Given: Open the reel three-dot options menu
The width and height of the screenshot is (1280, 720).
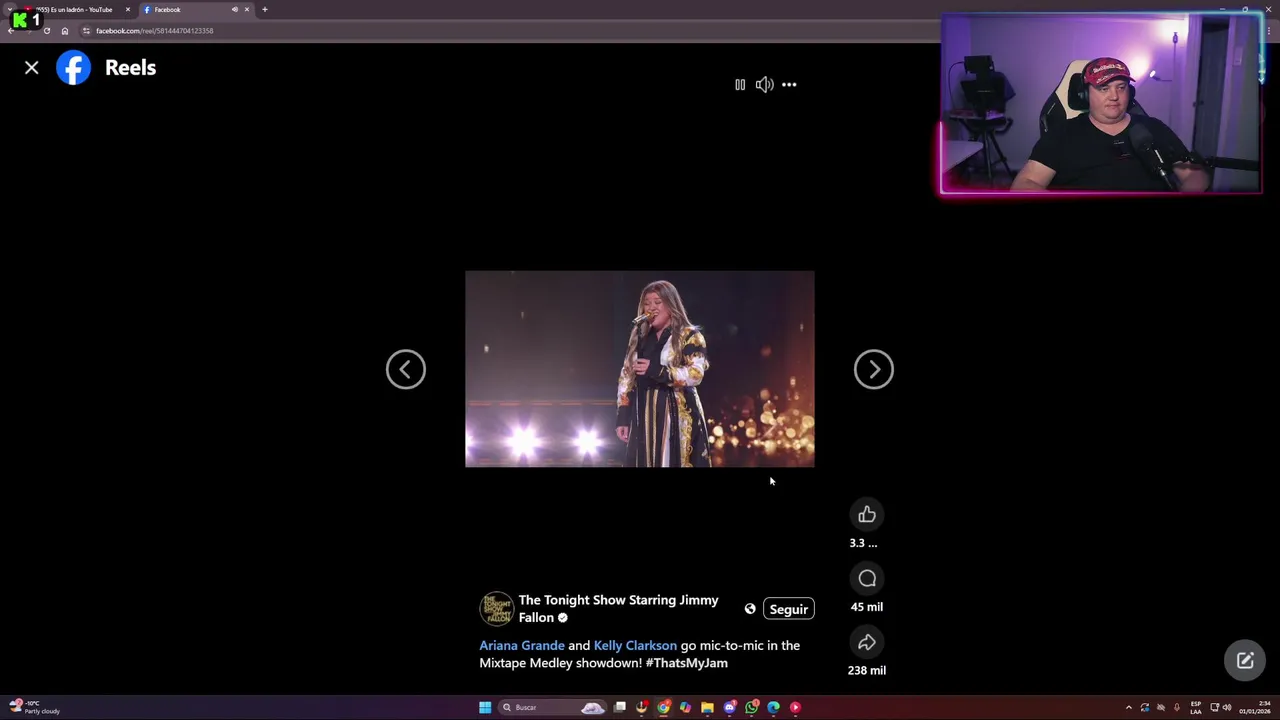Looking at the screenshot, I should [x=789, y=85].
